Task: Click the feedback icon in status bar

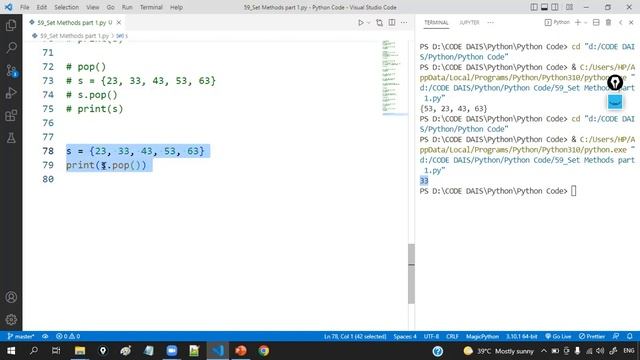Action: click(616, 336)
